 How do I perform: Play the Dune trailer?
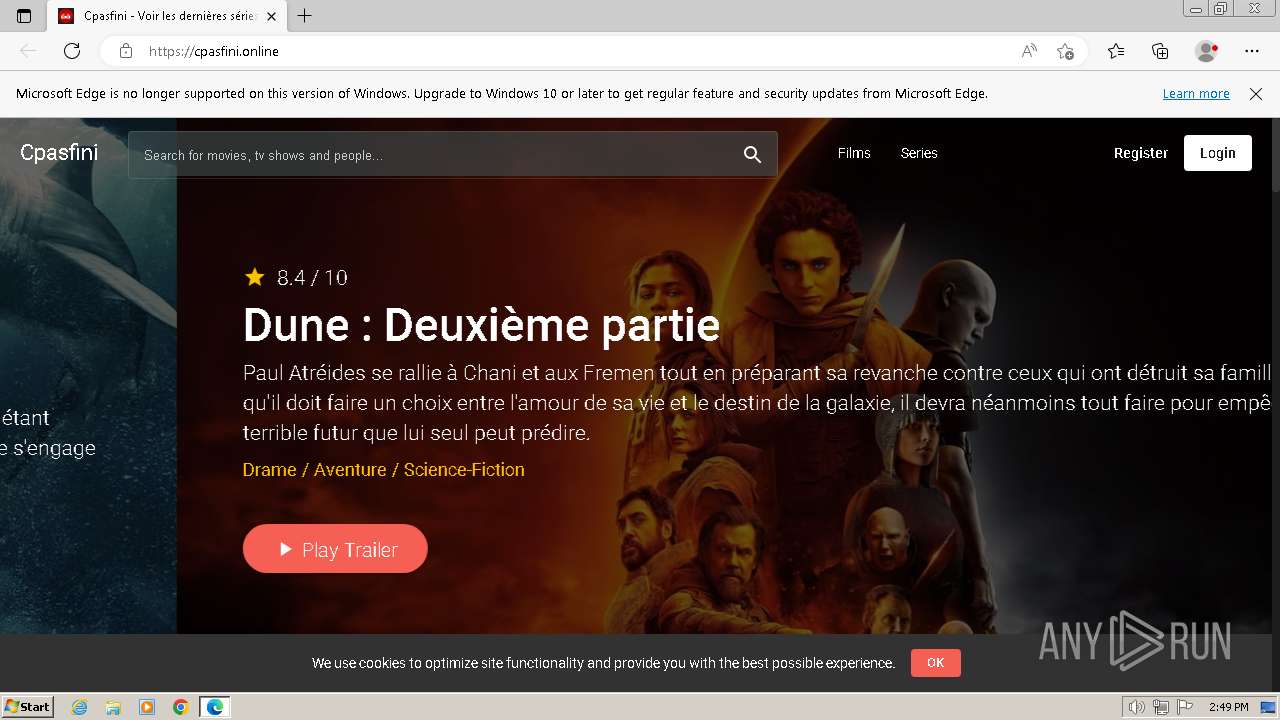tap(335, 549)
